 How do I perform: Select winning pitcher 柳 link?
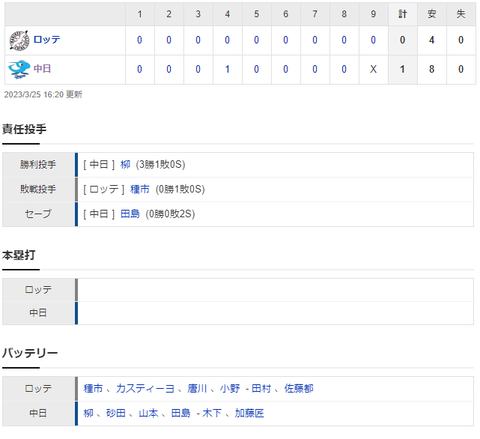[x=125, y=164]
